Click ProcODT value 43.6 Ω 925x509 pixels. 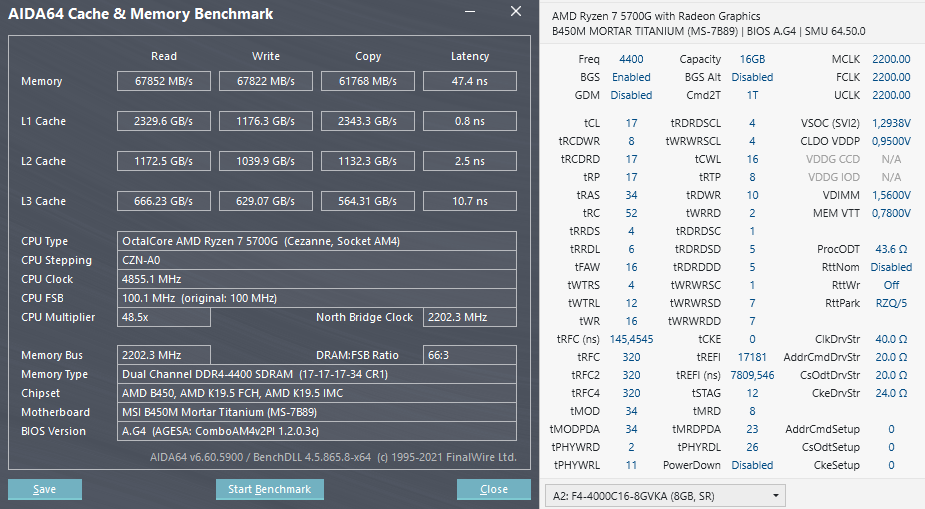pos(891,249)
